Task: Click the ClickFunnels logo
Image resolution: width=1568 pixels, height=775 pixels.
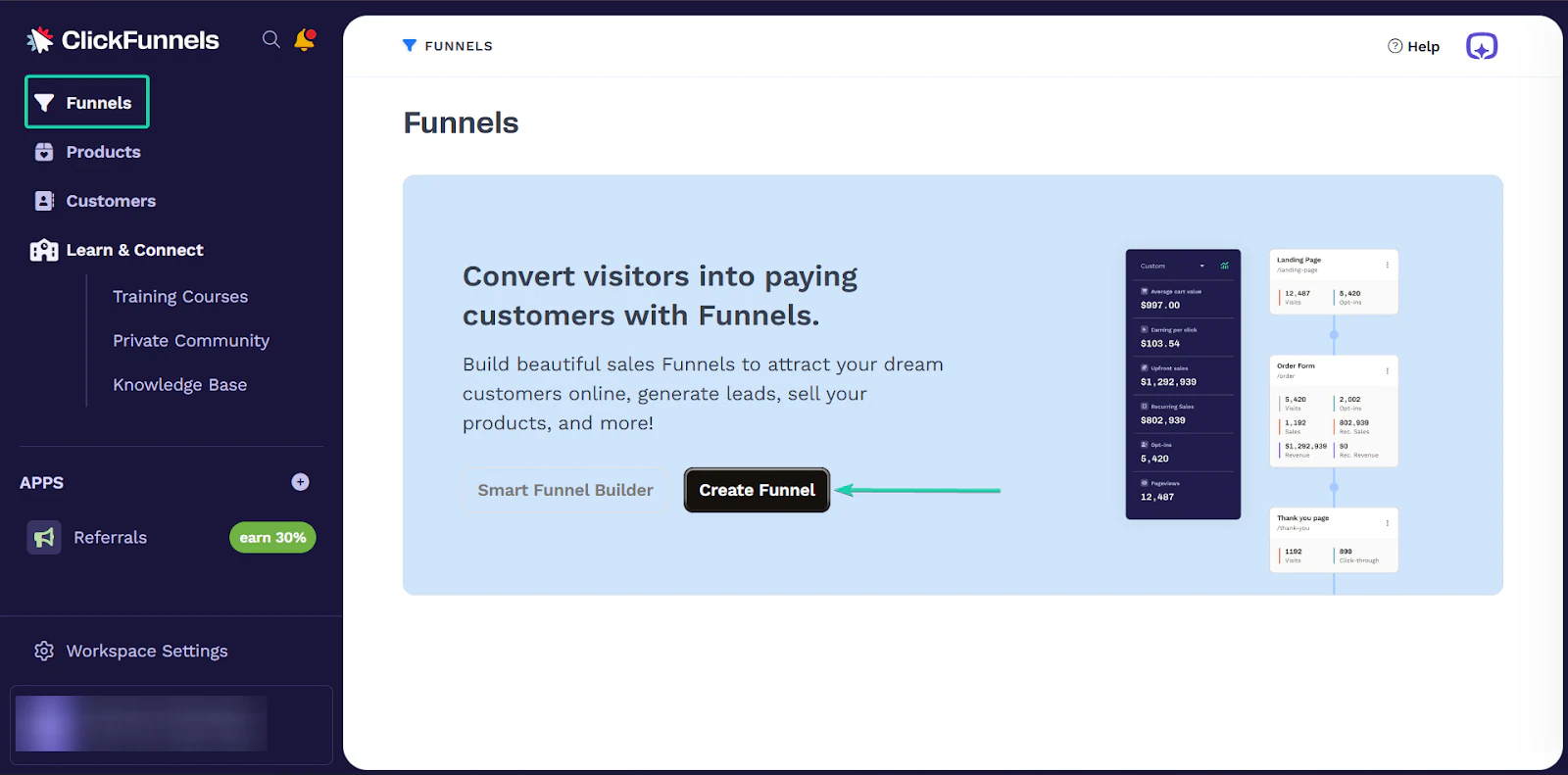Action: pos(122,40)
